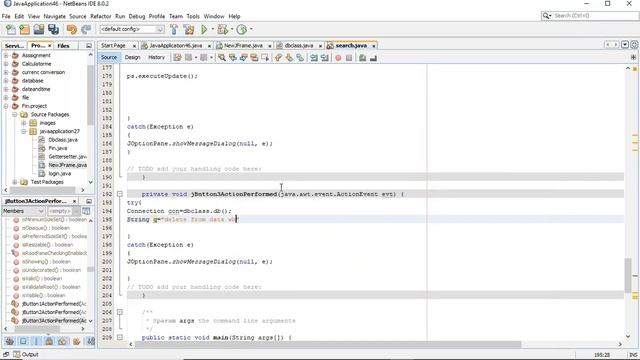Collapse the jButton3ActionPerformed code fold
Image resolution: width=640 pixels, height=360 pixels.
click(x=120, y=194)
